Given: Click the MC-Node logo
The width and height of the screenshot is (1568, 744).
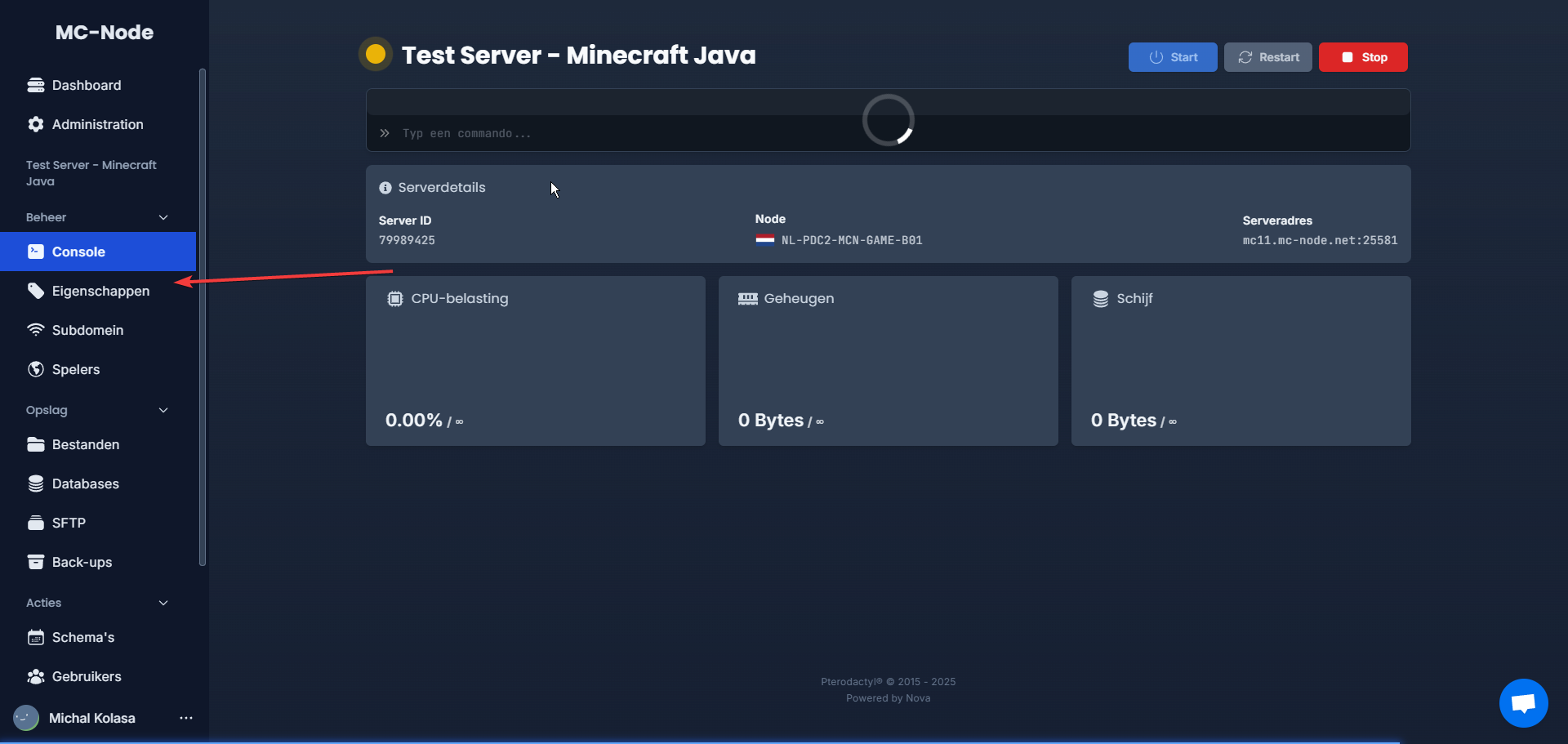Looking at the screenshot, I should click(105, 33).
